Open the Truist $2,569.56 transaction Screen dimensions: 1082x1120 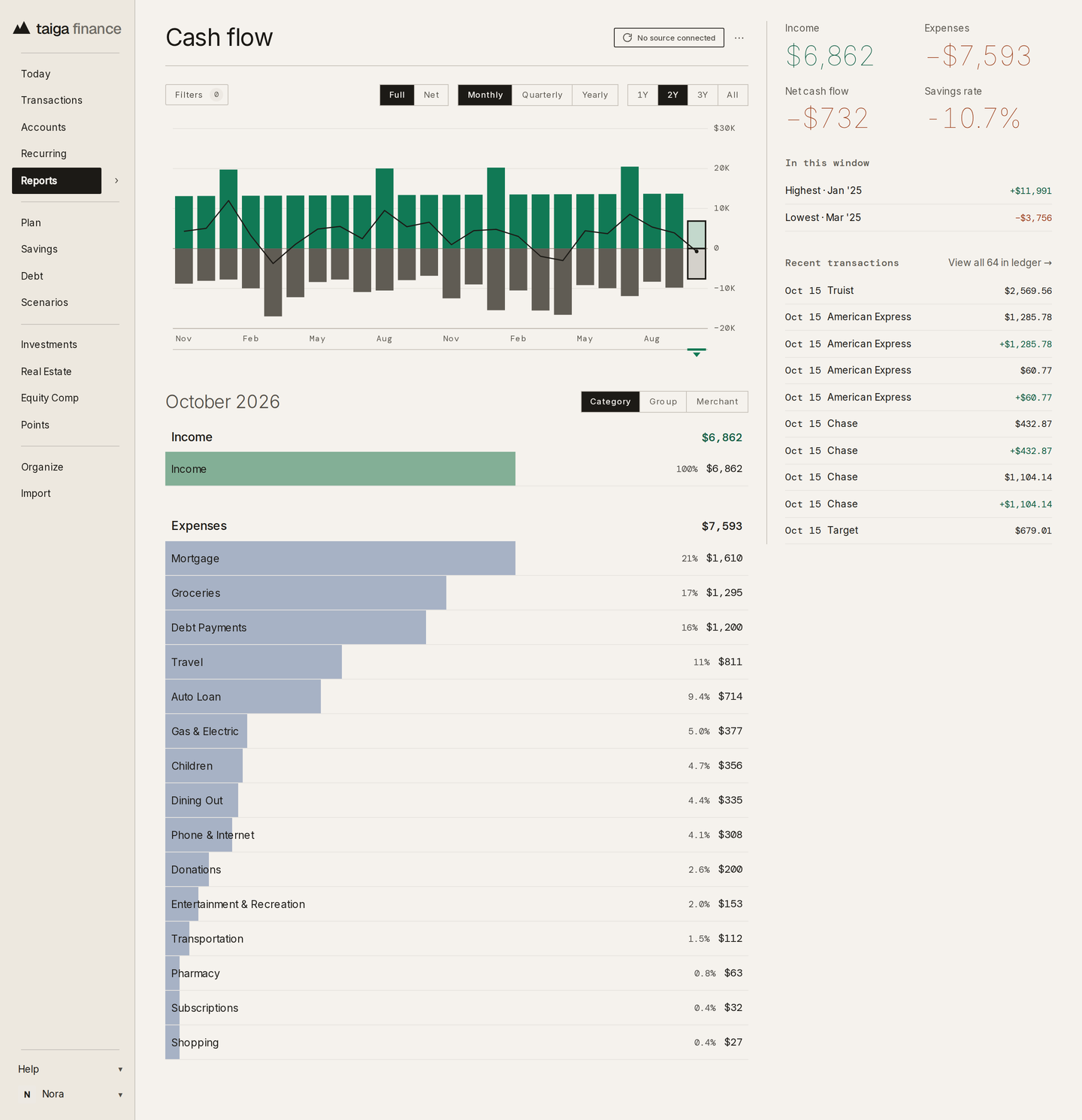(x=918, y=291)
